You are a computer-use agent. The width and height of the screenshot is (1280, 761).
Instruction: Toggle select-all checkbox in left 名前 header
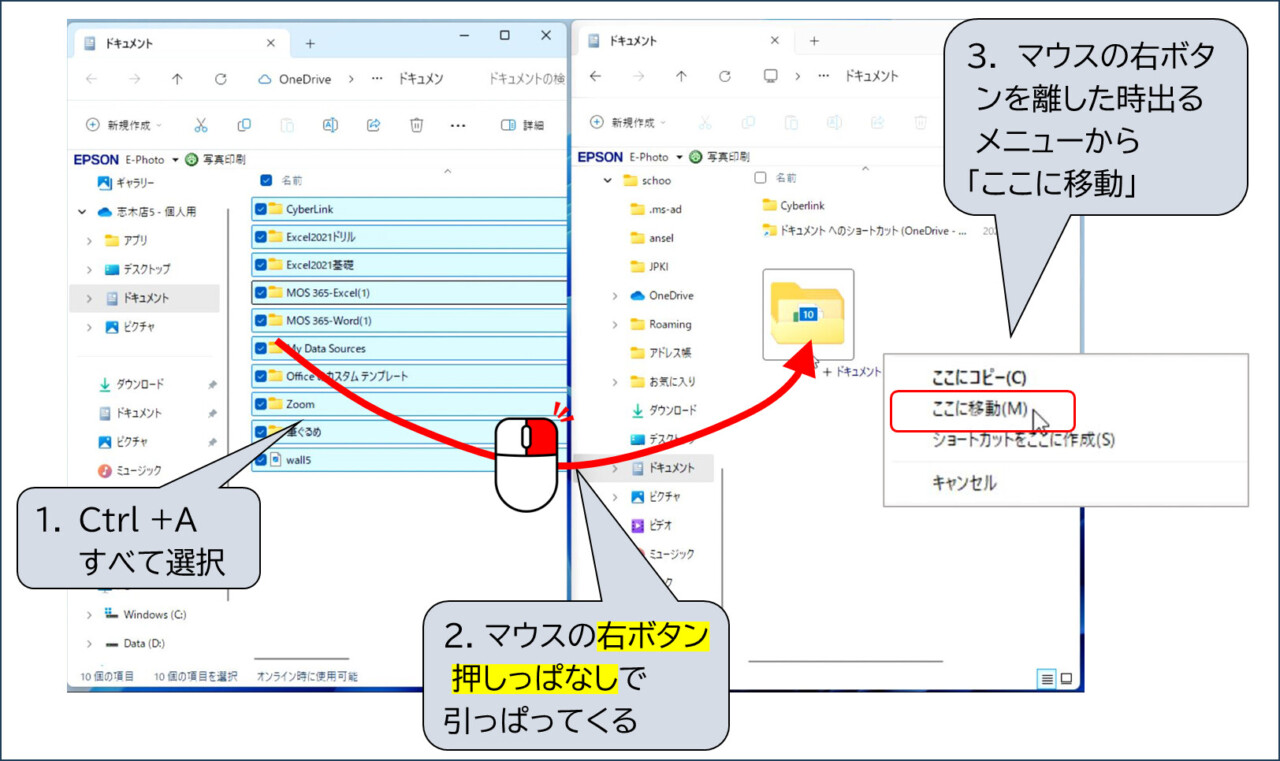point(266,181)
